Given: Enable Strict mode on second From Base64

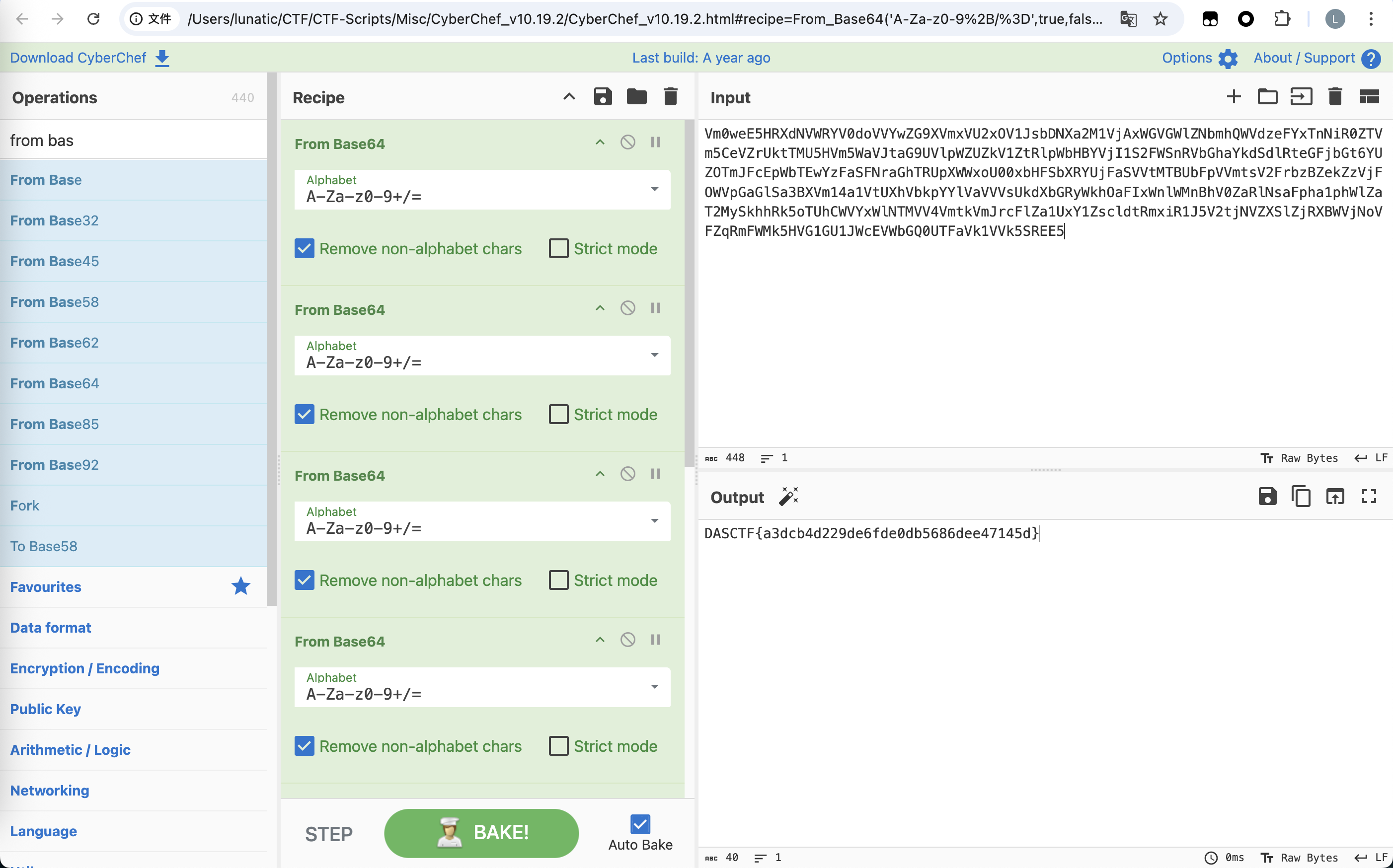Looking at the screenshot, I should tap(559, 415).
